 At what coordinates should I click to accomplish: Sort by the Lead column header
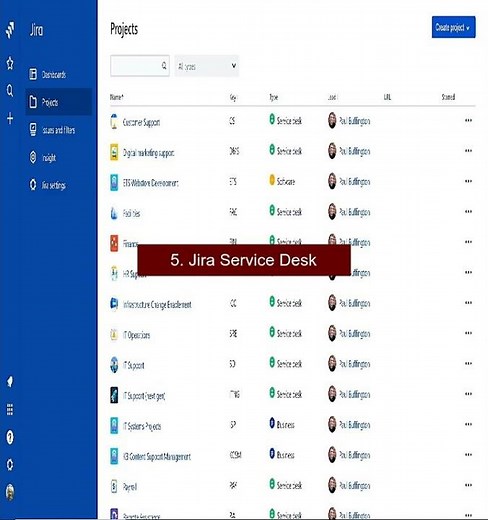tap(332, 97)
